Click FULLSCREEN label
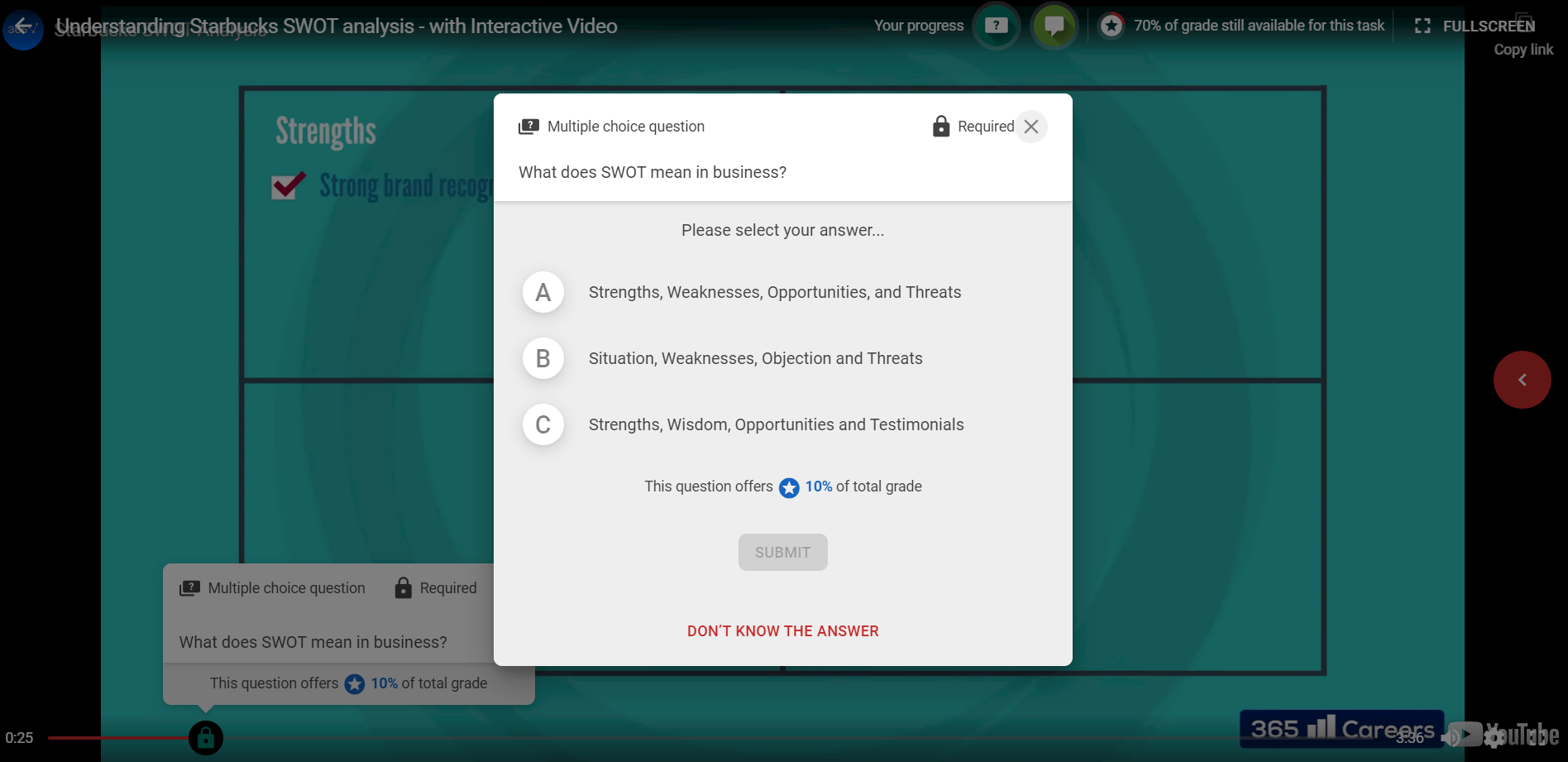The height and width of the screenshot is (762, 1568). point(1489,26)
